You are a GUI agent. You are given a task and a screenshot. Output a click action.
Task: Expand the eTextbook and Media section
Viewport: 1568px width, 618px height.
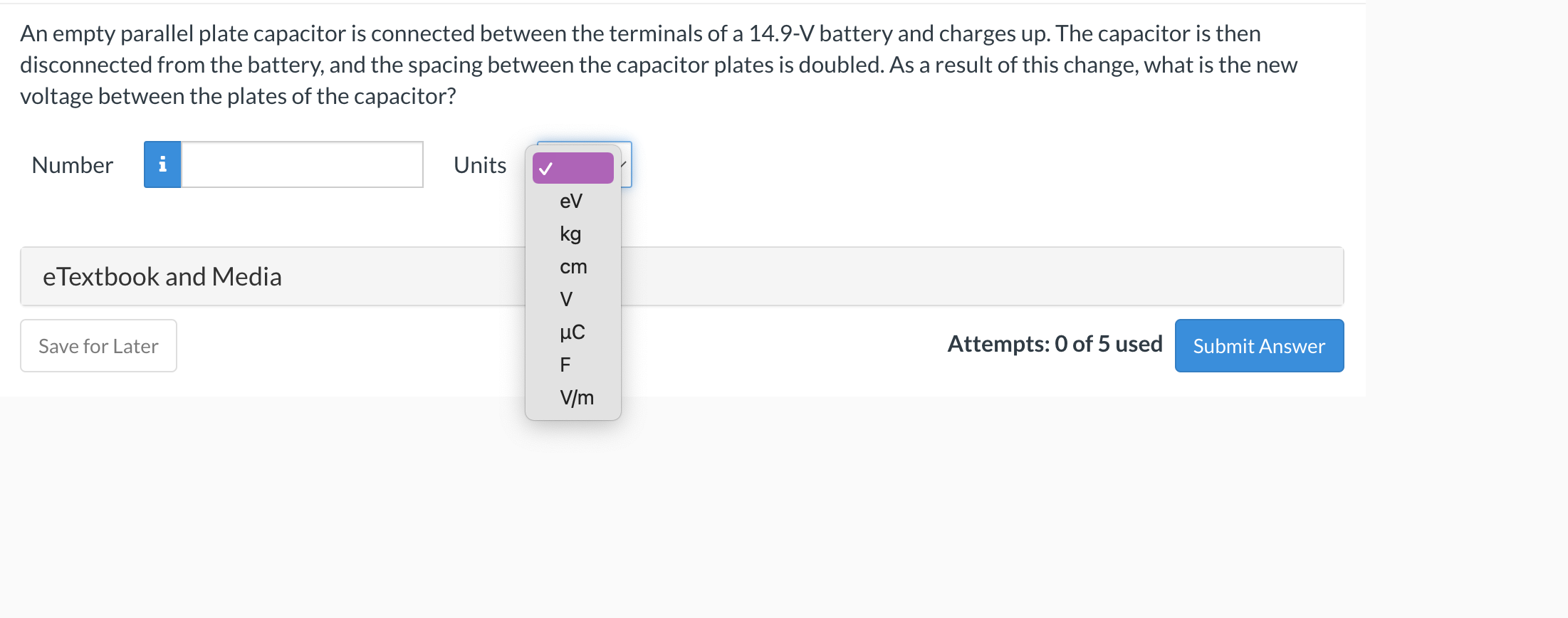point(162,276)
